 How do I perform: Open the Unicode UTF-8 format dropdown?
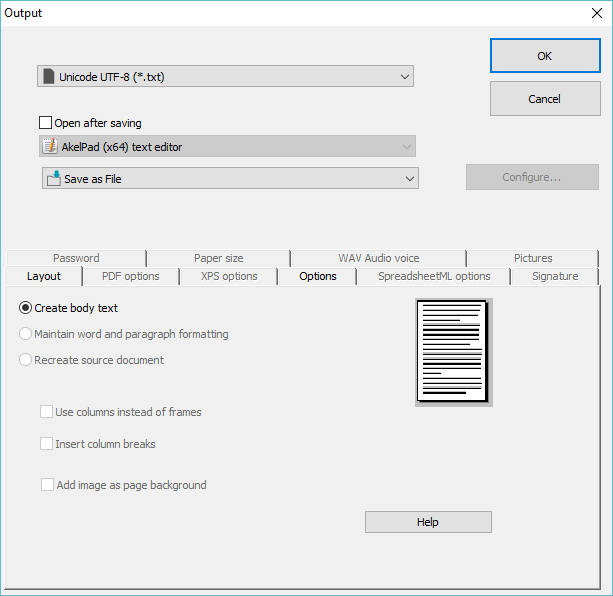click(226, 76)
